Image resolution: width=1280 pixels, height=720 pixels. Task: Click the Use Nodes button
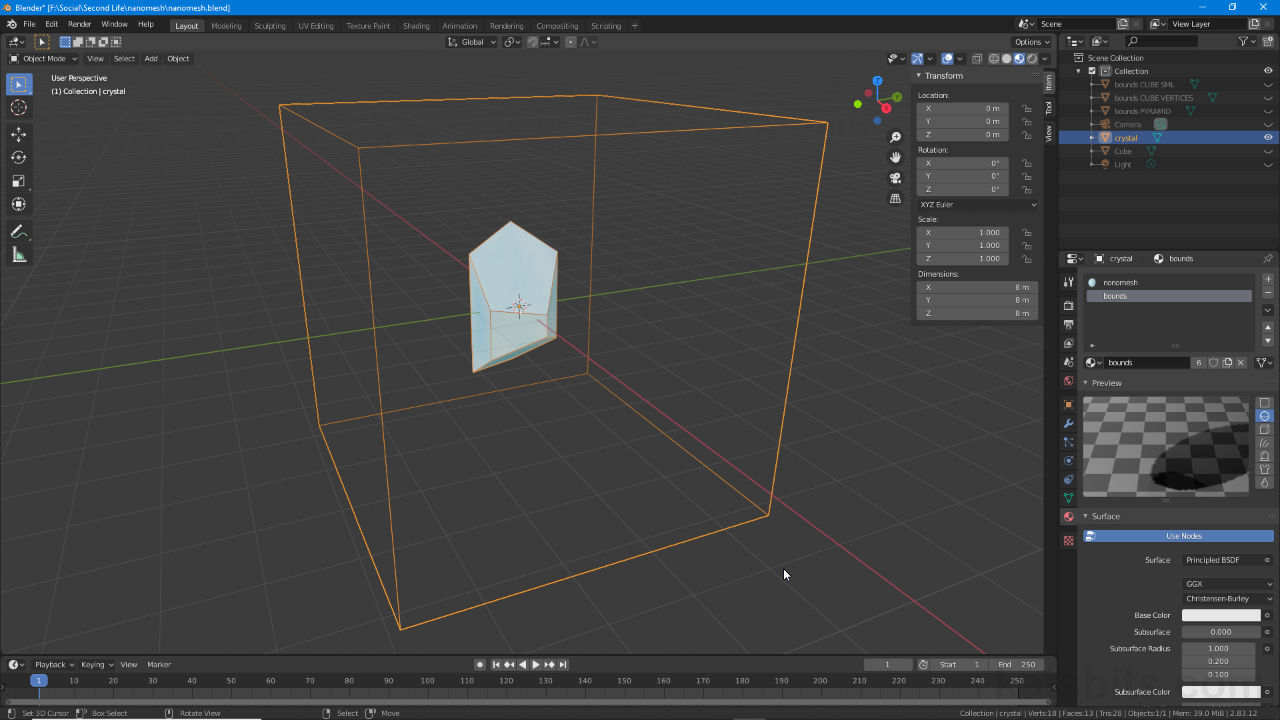point(1178,536)
